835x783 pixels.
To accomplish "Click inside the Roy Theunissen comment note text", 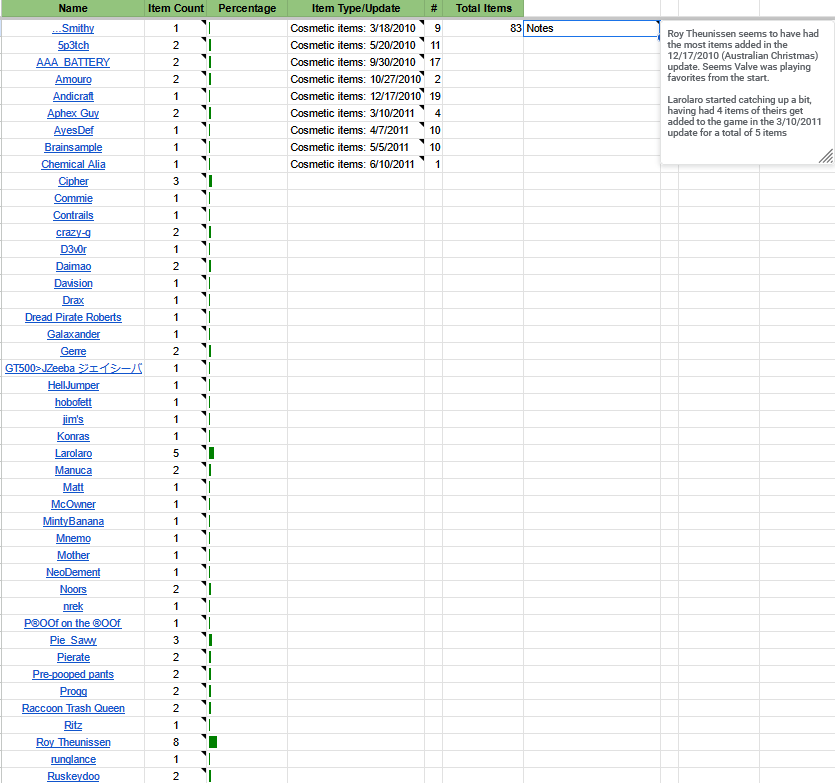I will pyautogui.click(x=743, y=83).
